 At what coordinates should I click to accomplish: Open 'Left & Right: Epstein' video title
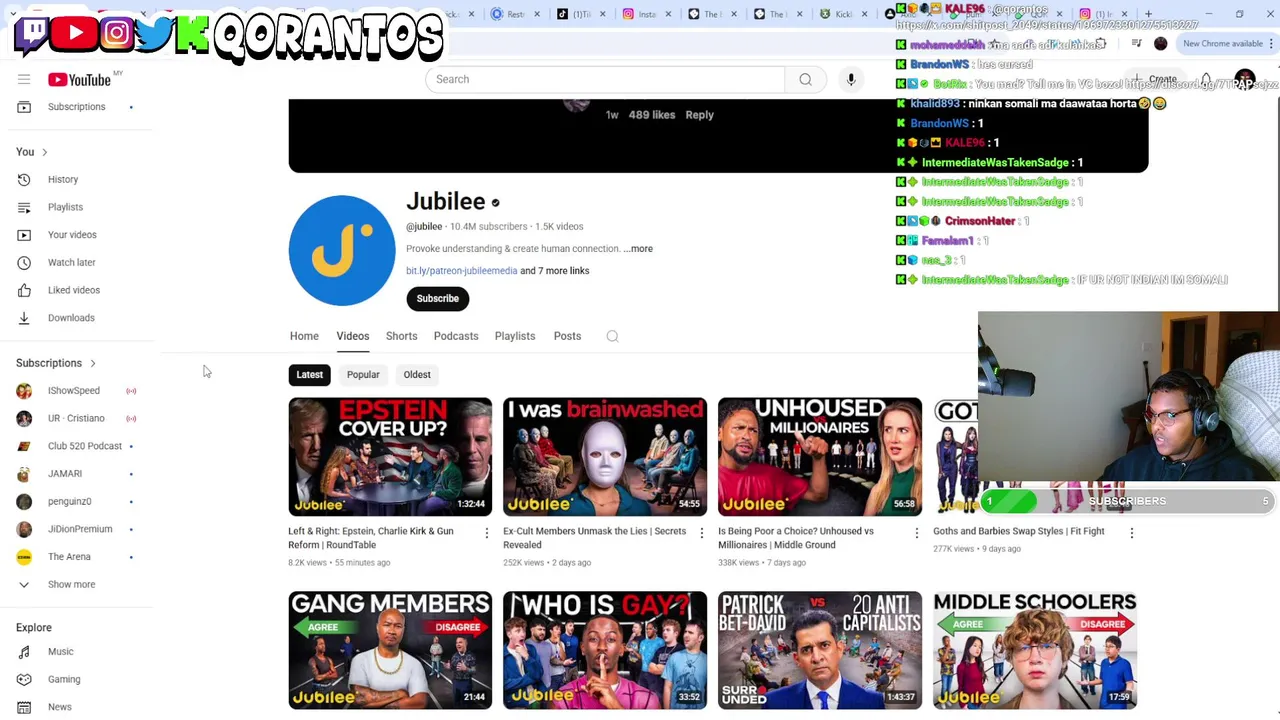tap(371, 538)
